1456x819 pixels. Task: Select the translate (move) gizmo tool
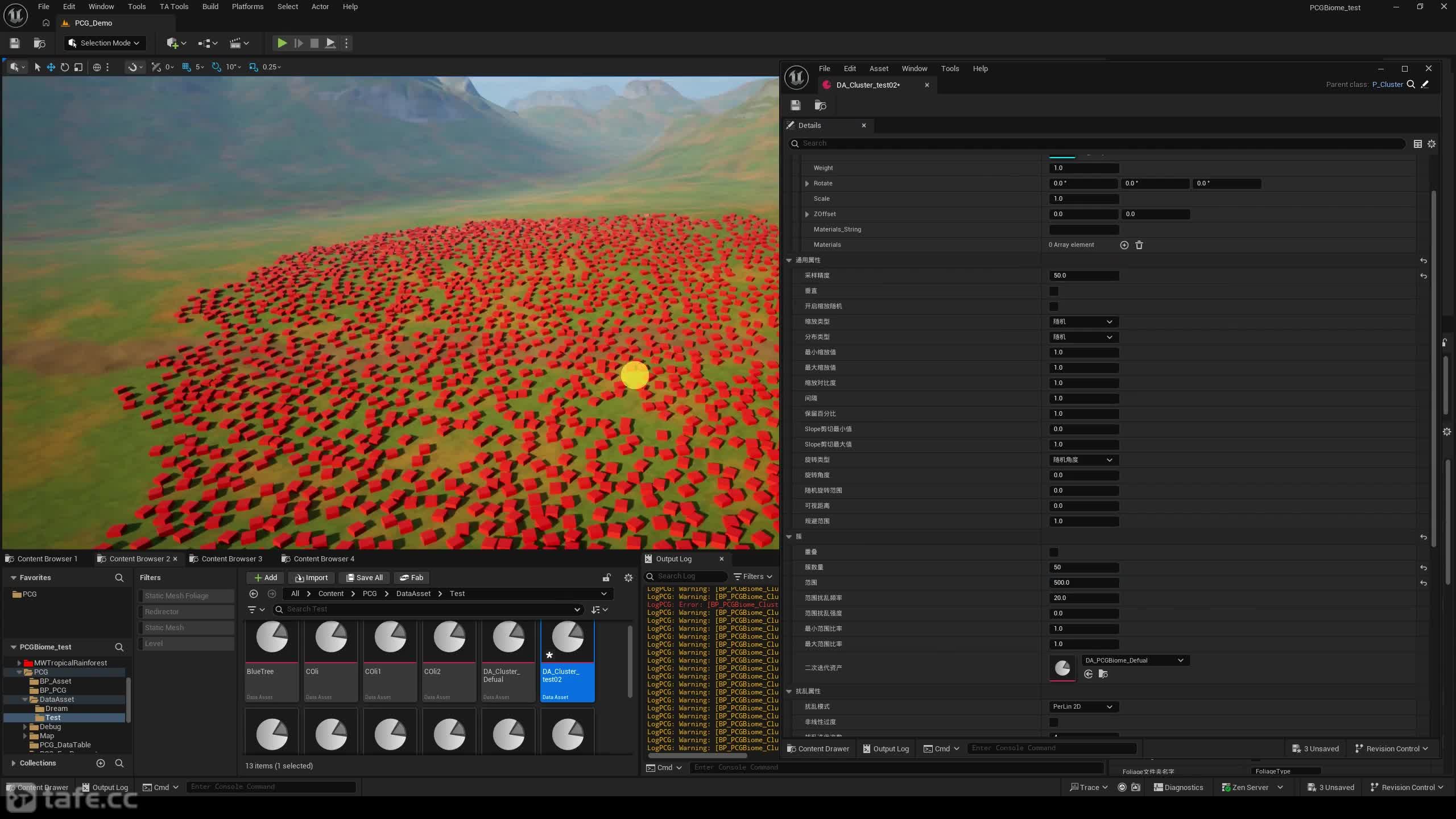[x=51, y=67]
